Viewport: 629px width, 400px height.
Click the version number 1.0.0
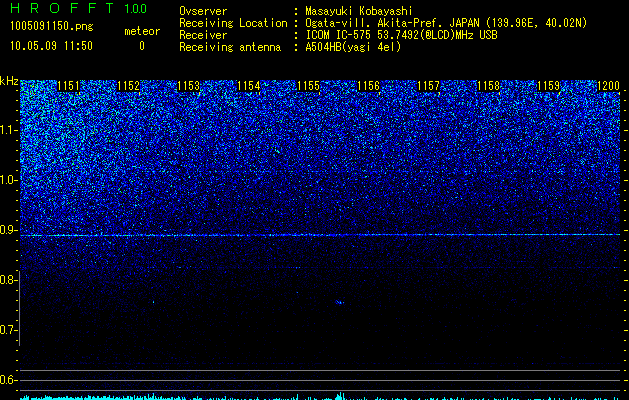click(135, 8)
